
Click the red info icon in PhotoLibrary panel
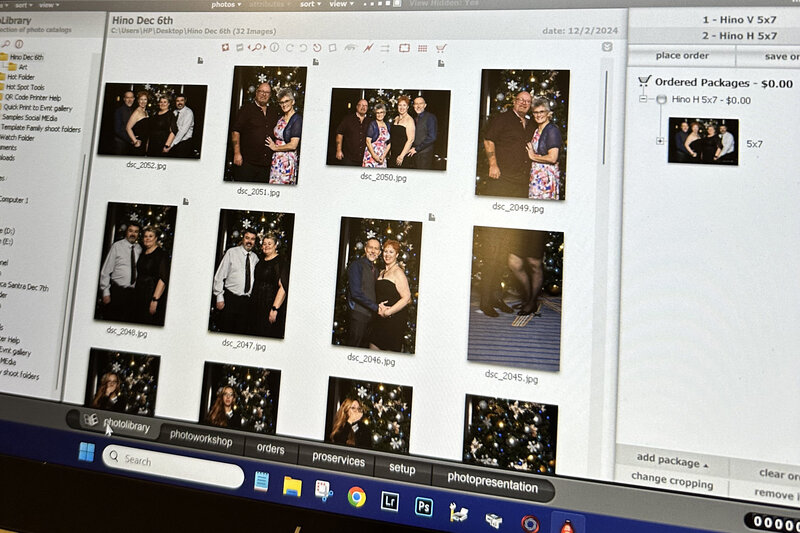19,44
